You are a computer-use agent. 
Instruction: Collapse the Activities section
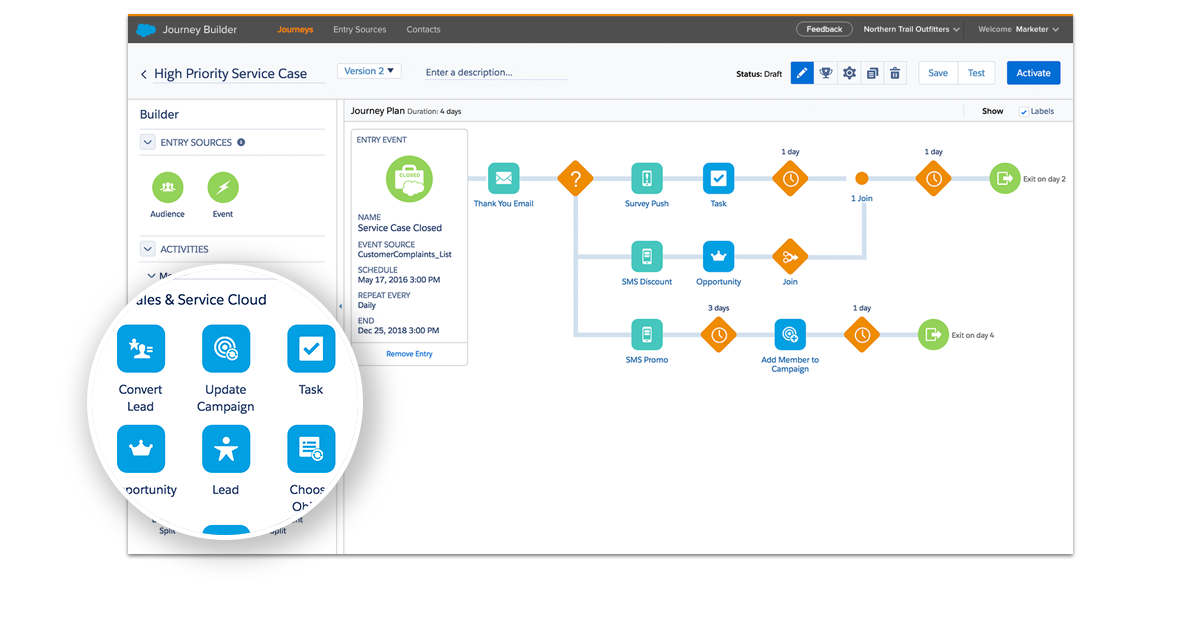click(147, 249)
